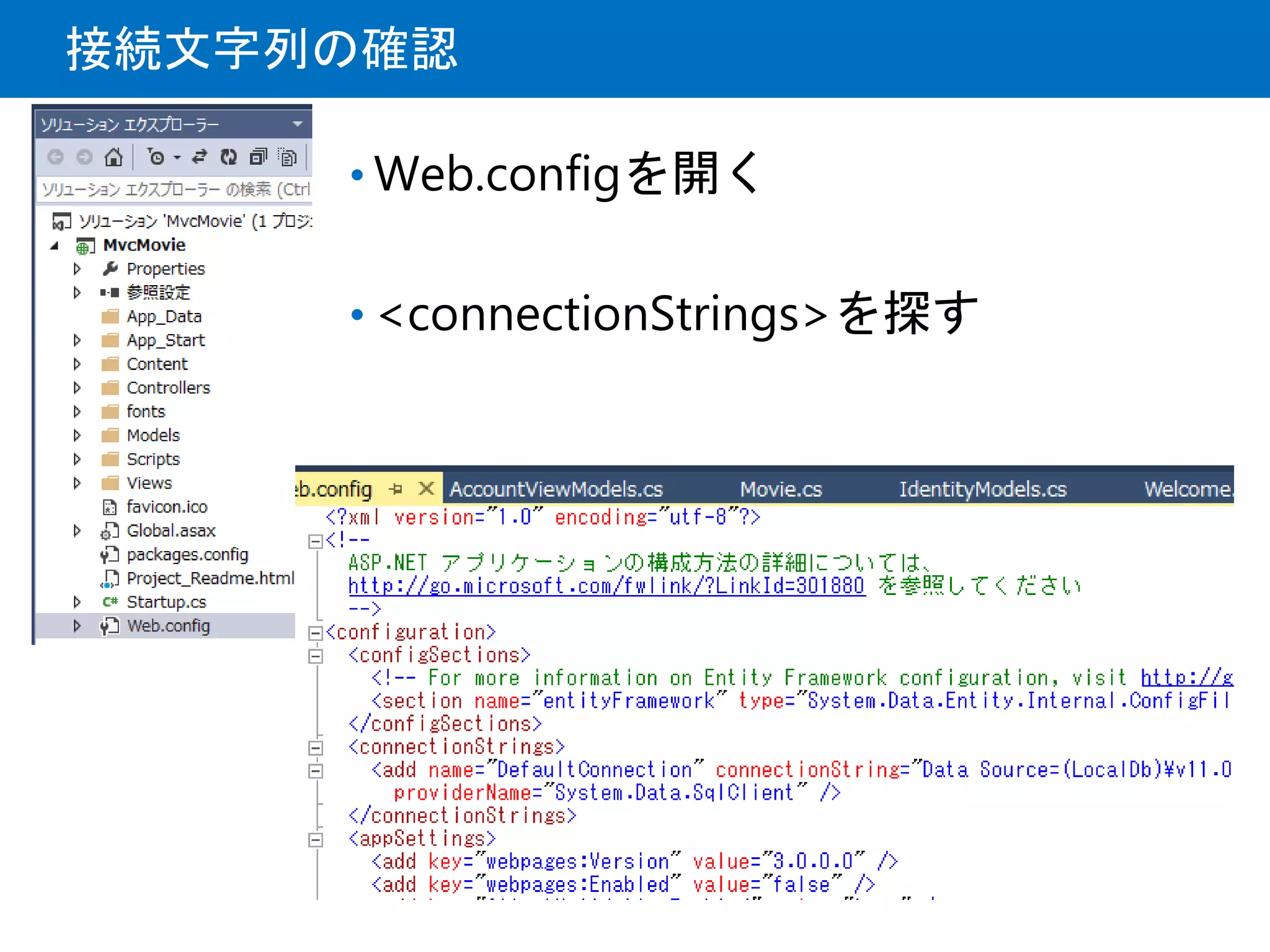This screenshot has height=952, width=1270.
Task: Switch to the Welcome tab
Action: click(x=1189, y=490)
